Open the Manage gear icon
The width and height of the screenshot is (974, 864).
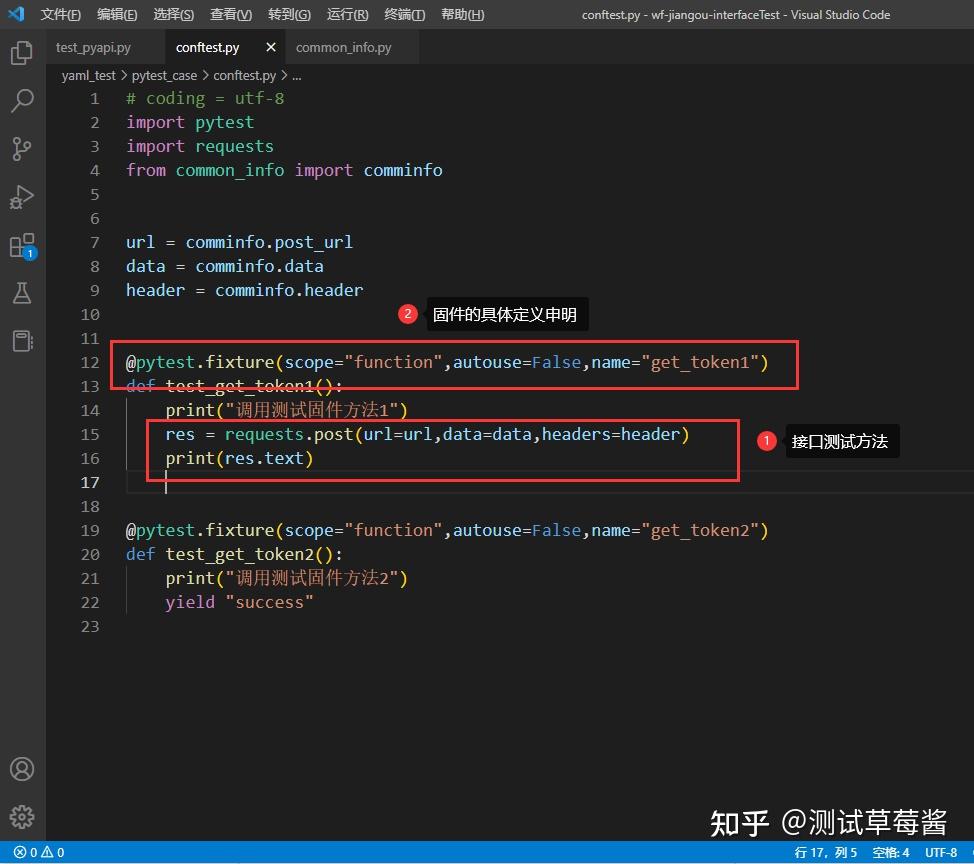[22, 817]
